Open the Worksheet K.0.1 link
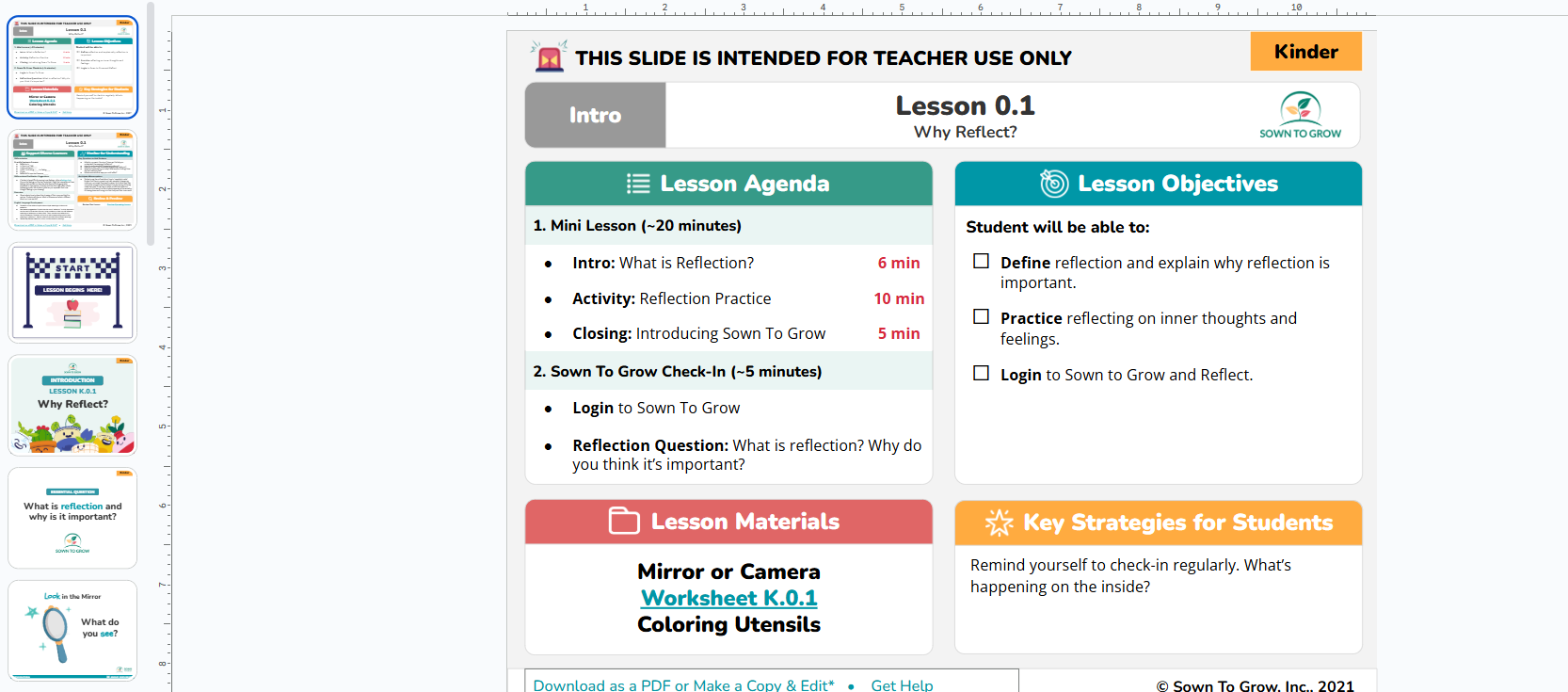The height and width of the screenshot is (692, 1568). pos(728,598)
